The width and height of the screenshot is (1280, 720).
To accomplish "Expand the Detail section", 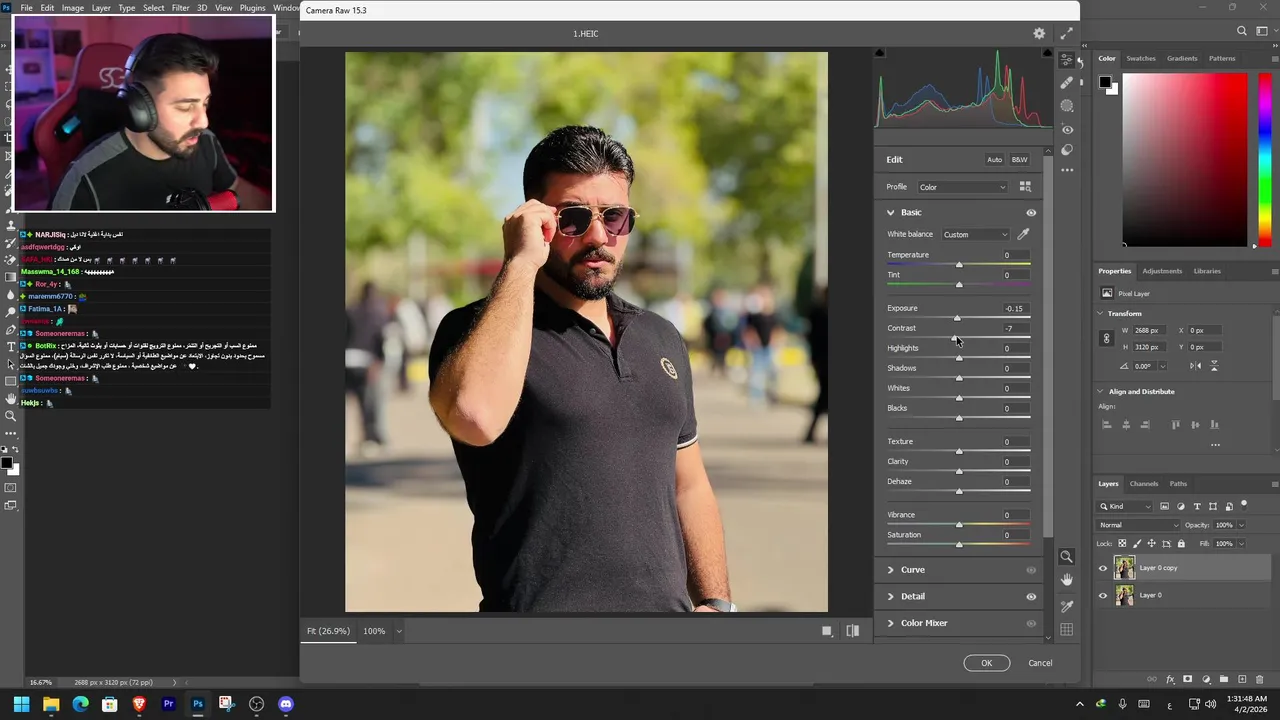I will tap(890, 596).
